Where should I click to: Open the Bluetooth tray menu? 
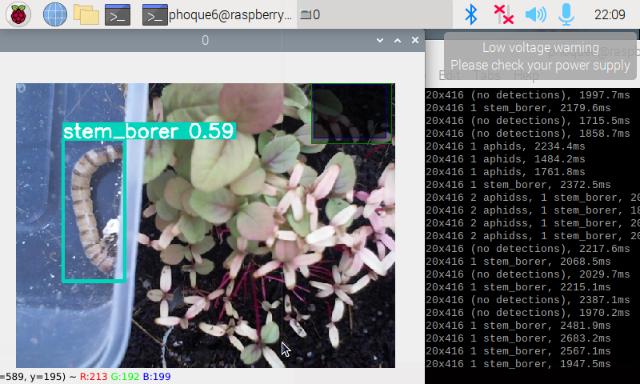[471, 15]
